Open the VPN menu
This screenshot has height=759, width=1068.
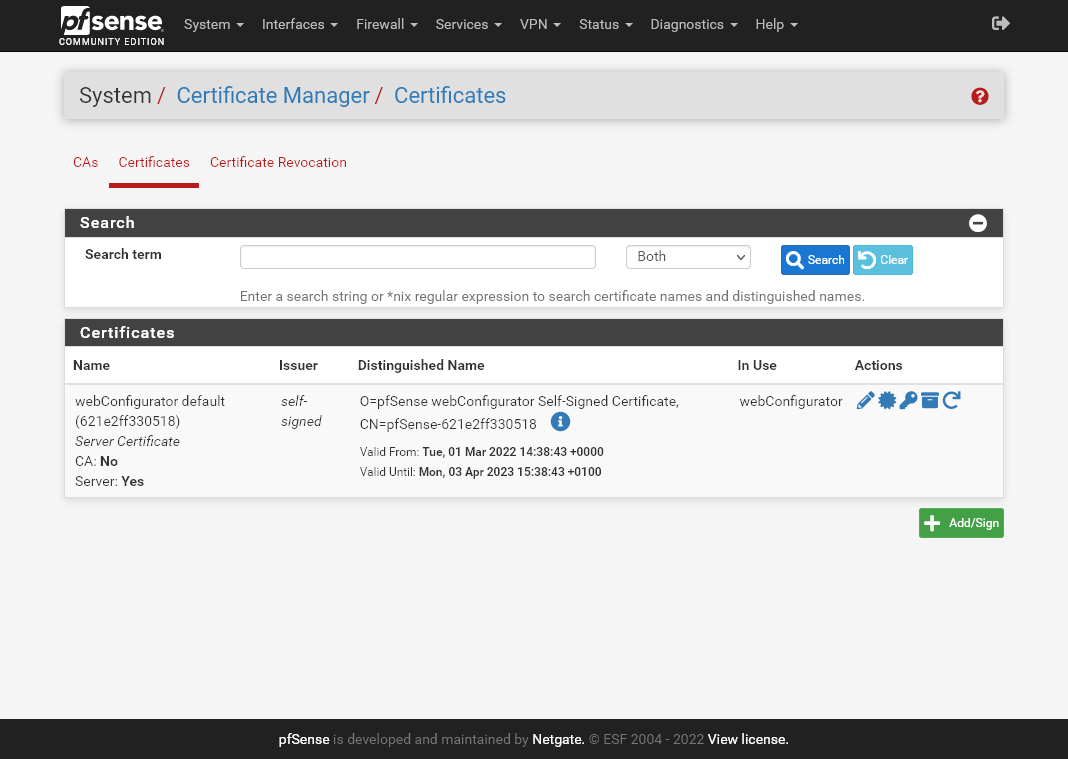pyautogui.click(x=540, y=24)
